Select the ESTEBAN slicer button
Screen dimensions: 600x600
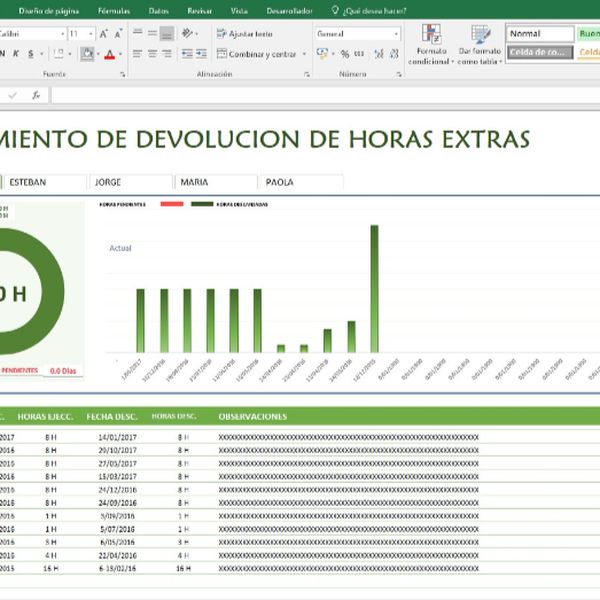click(45, 182)
